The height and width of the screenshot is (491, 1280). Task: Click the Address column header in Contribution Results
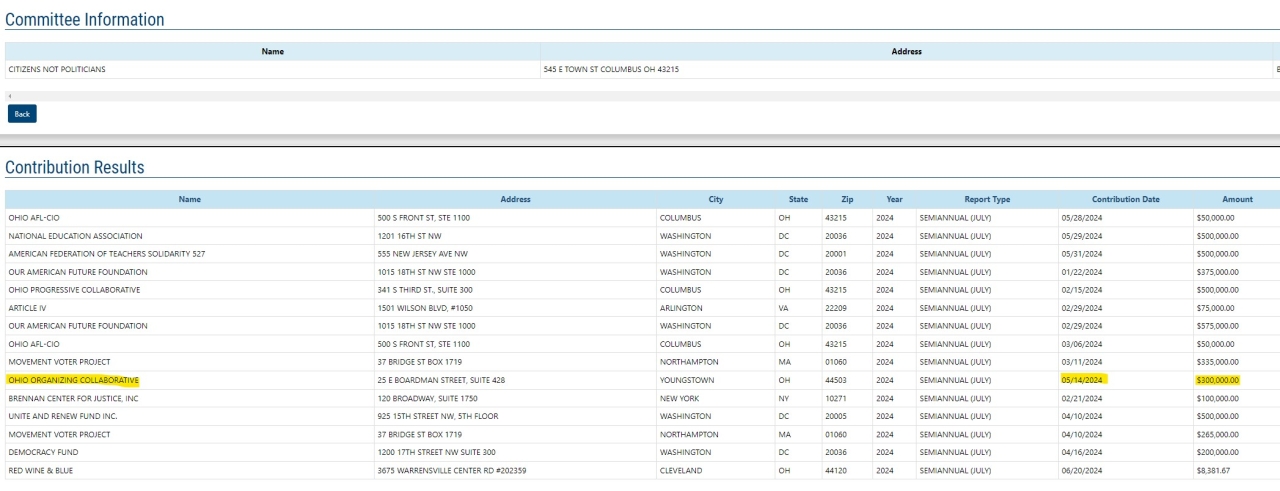(x=516, y=199)
